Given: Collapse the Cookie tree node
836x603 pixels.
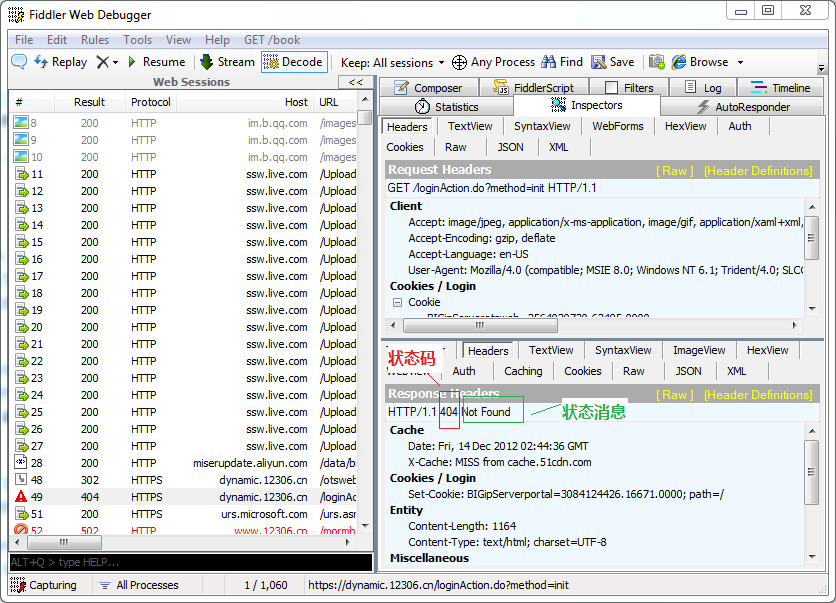Looking at the screenshot, I should tap(397, 302).
